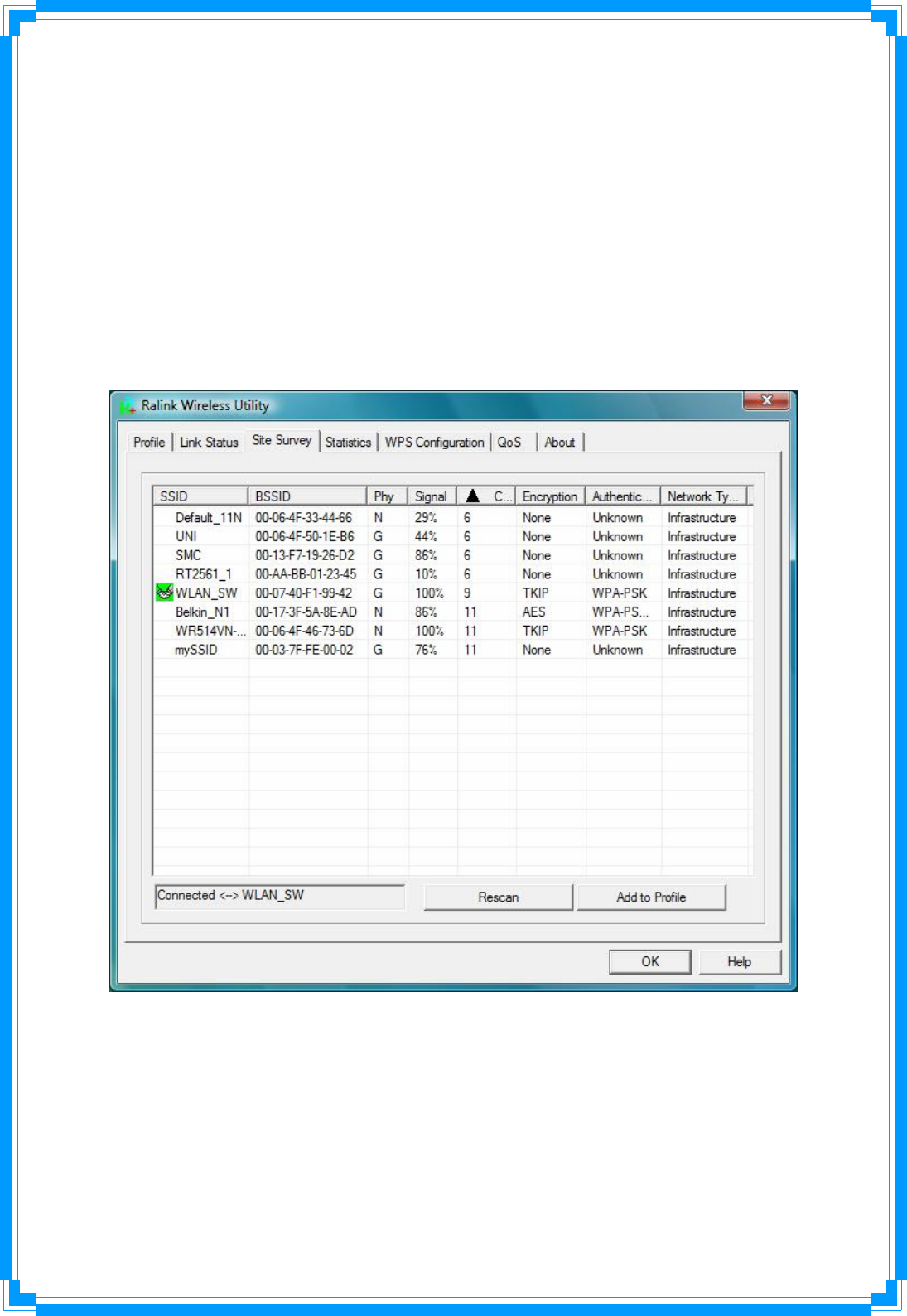Viewport: 907px width, 1316px height.
Task: Click the connected icon beside WLAN_SW
Action: (164, 593)
